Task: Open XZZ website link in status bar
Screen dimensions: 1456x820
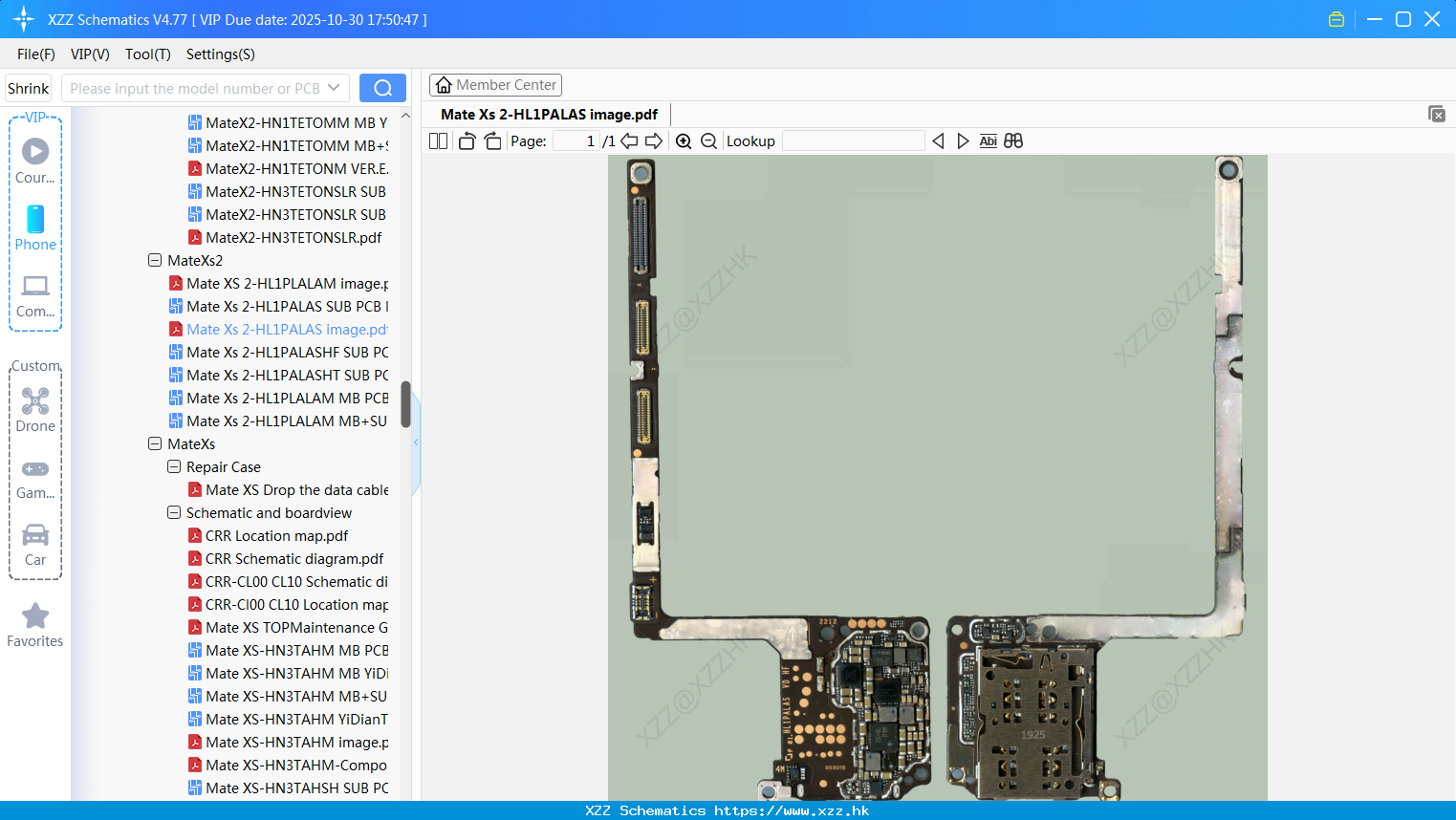Action: pyautogui.click(x=792, y=810)
